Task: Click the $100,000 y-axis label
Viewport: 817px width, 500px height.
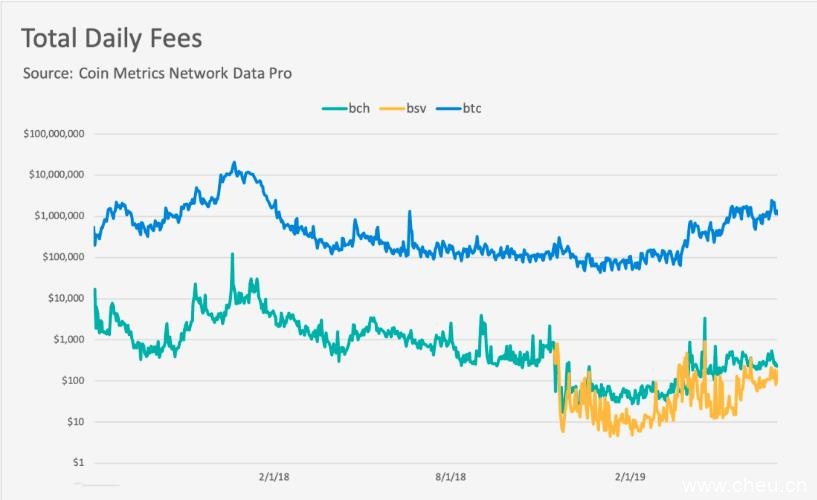Action: pos(62,257)
